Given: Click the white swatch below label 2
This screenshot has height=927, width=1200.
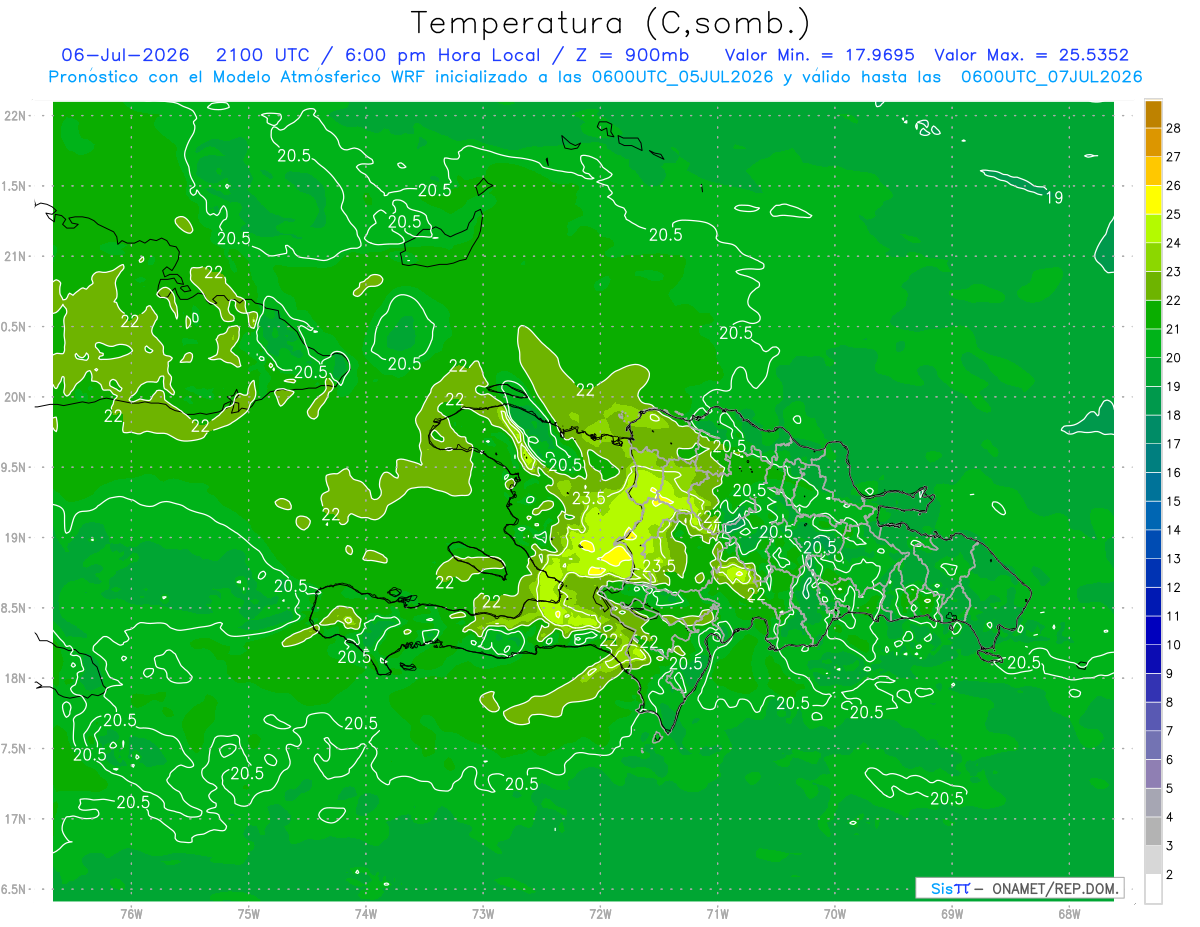Looking at the screenshot, I should (x=1153, y=889).
